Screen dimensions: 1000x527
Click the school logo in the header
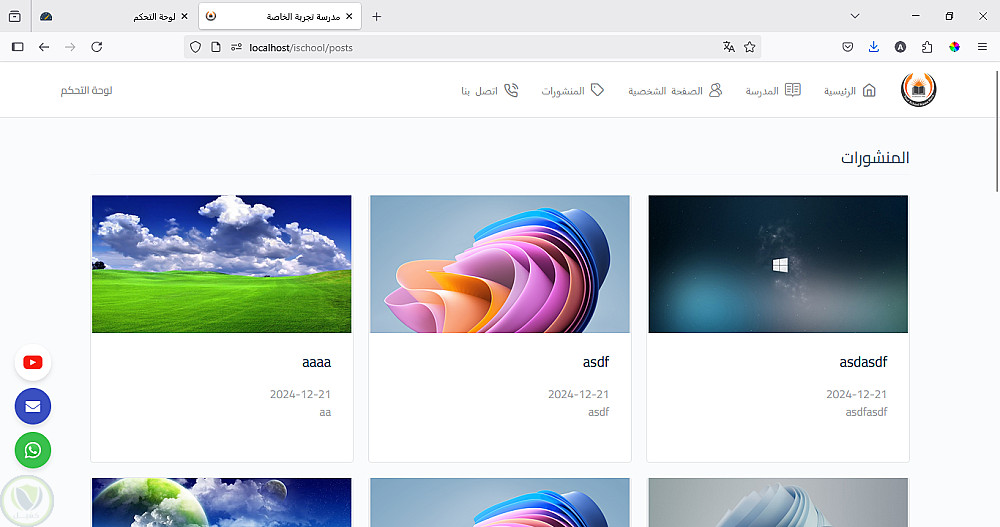pos(918,90)
